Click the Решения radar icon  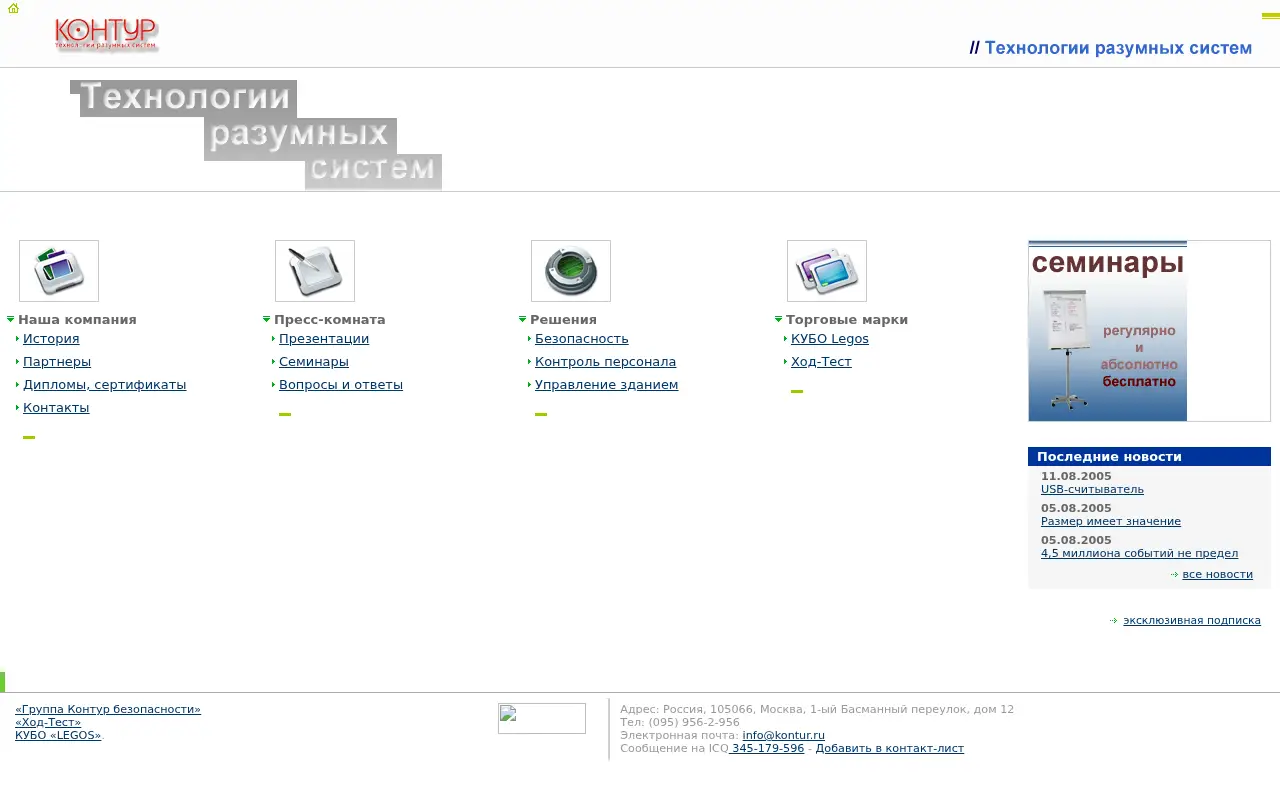pyautogui.click(x=571, y=271)
